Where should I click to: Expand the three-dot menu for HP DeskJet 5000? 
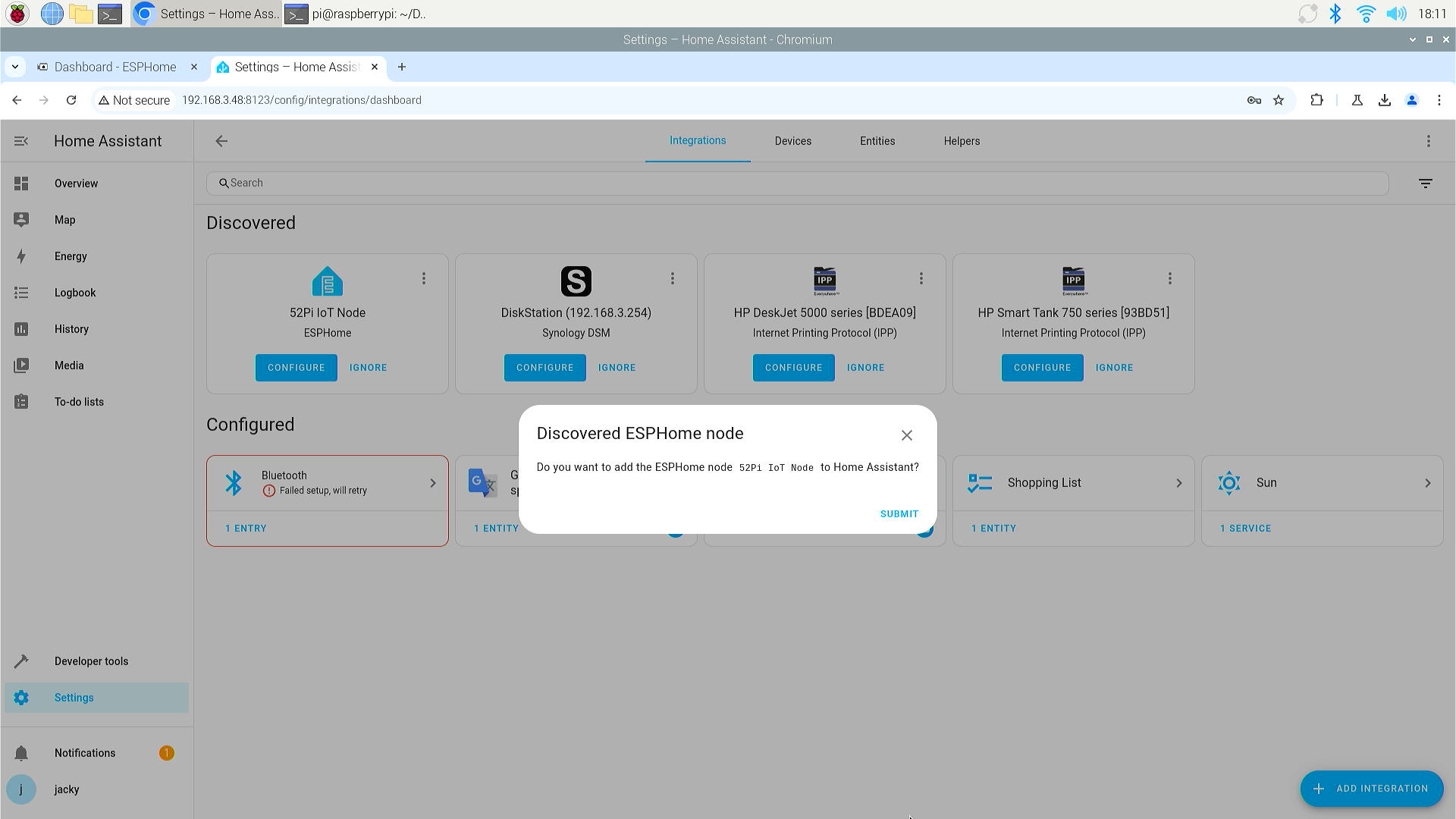pos(920,278)
